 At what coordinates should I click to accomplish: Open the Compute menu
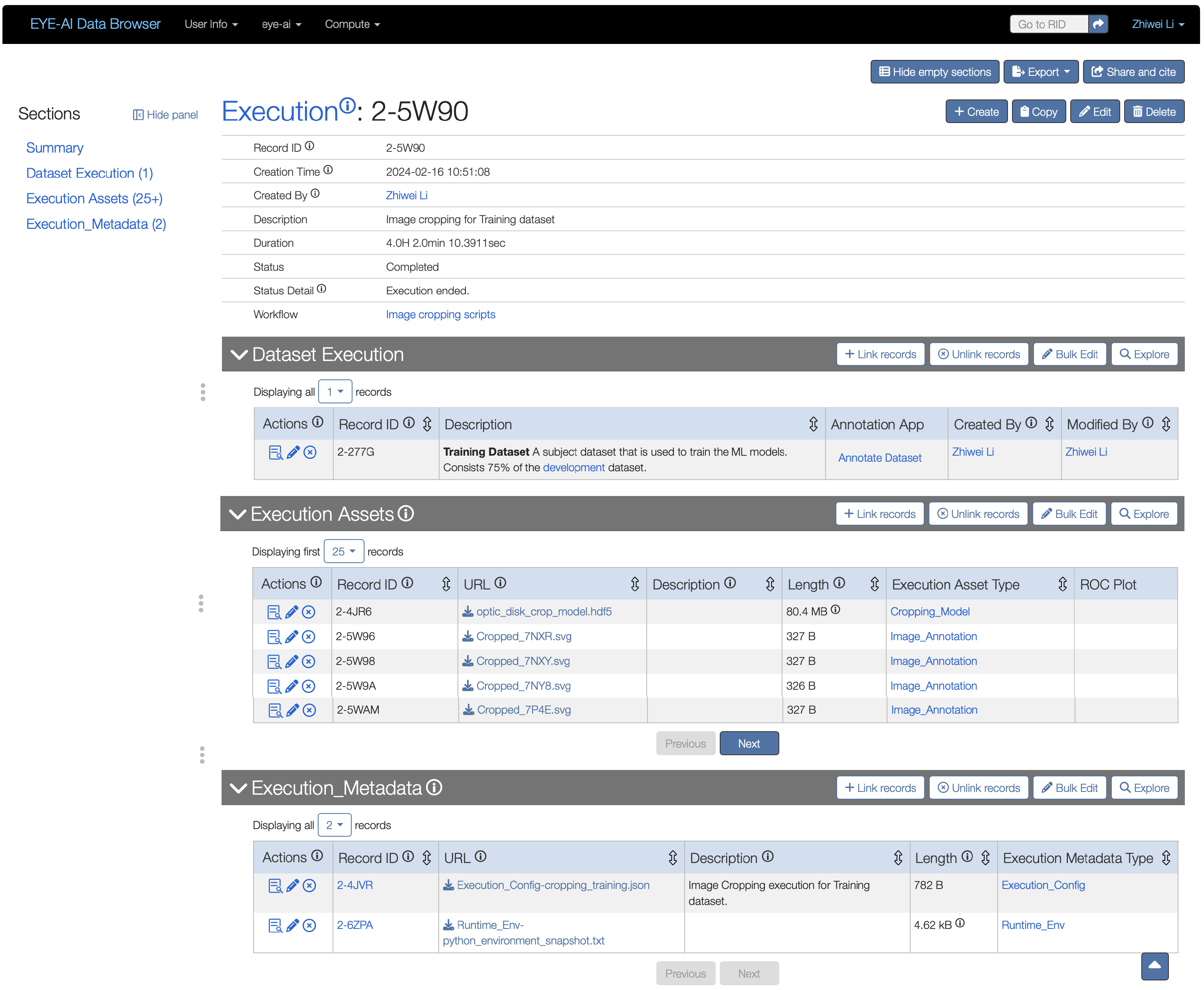pos(352,24)
